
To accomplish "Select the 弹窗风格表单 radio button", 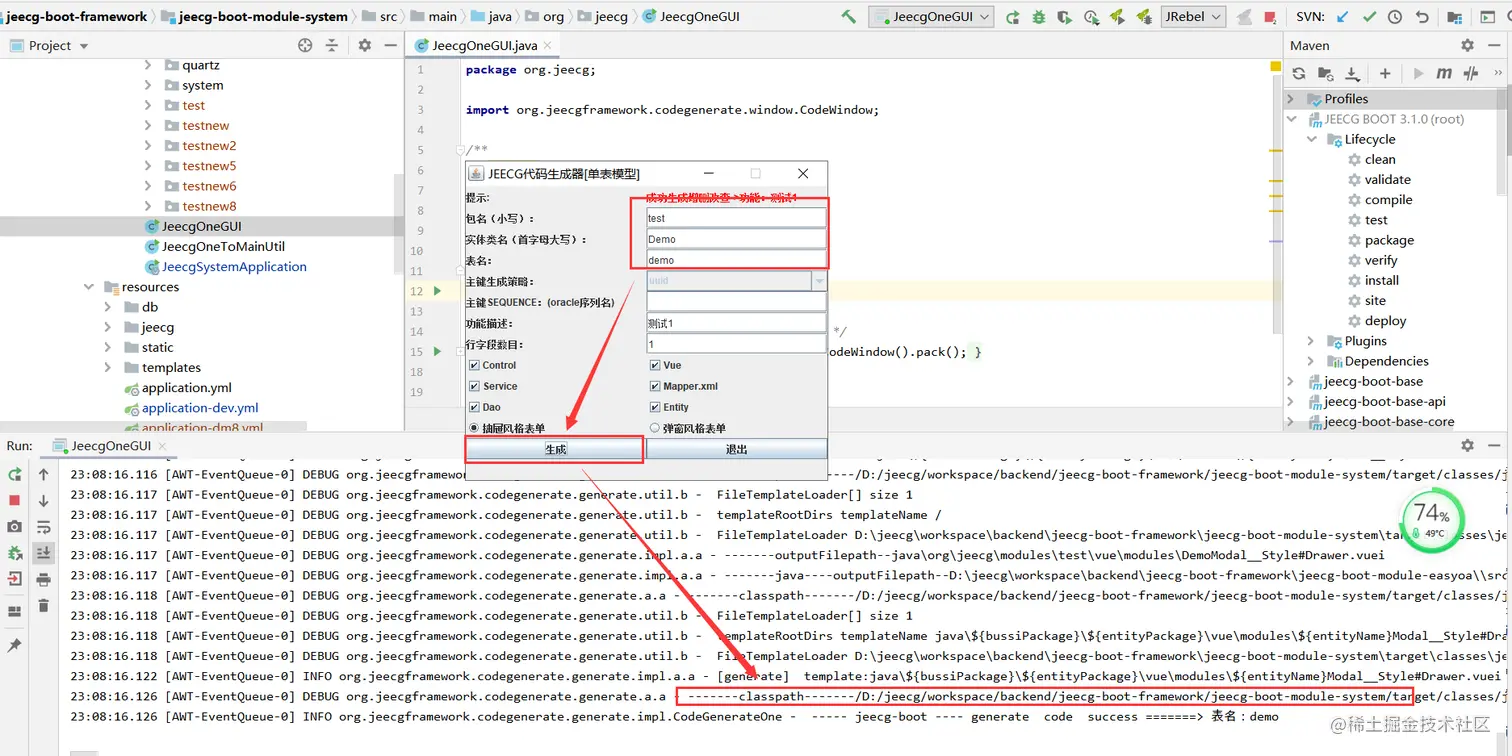I will (x=656, y=428).
